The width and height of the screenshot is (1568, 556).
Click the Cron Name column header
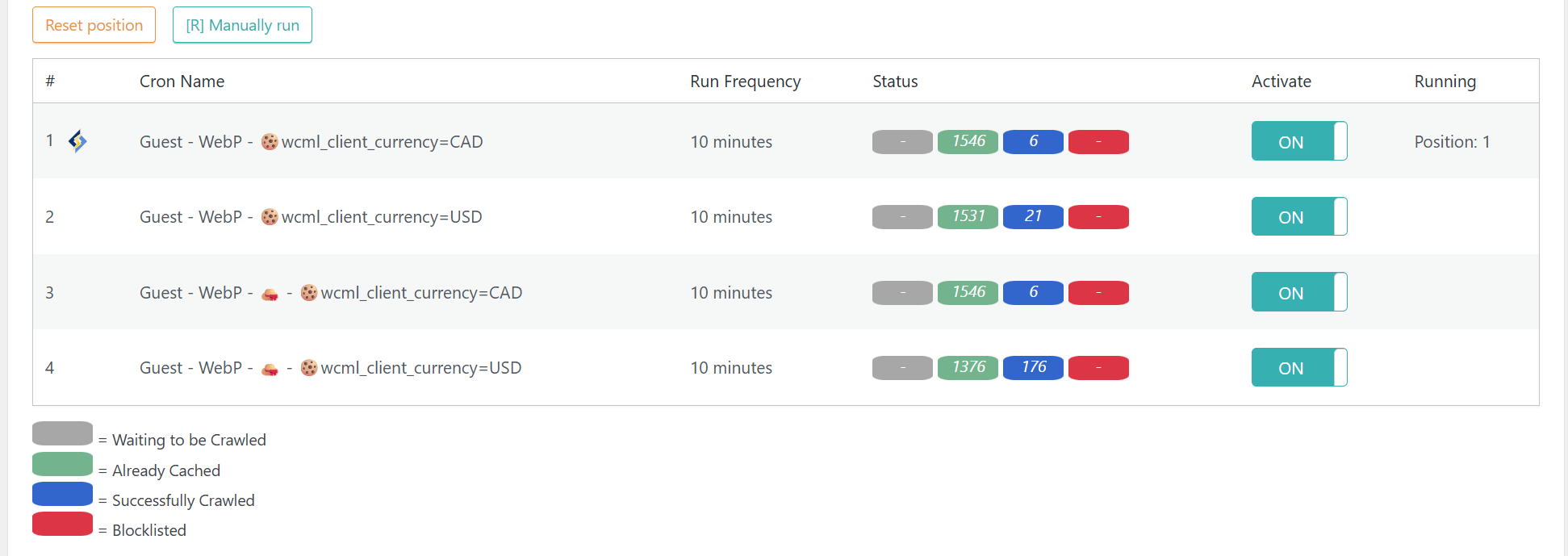tap(182, 82)
